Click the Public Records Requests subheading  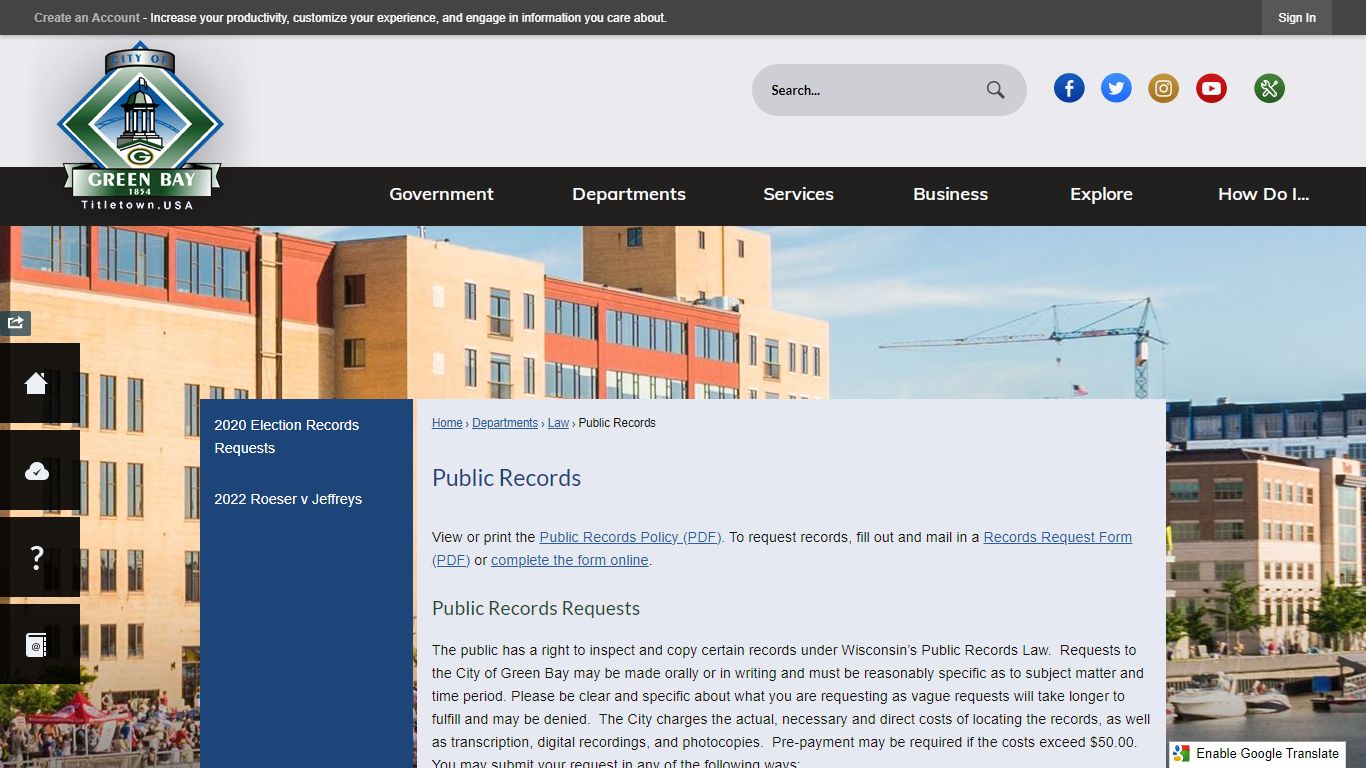pyautogui.click(x=536, y=608)
